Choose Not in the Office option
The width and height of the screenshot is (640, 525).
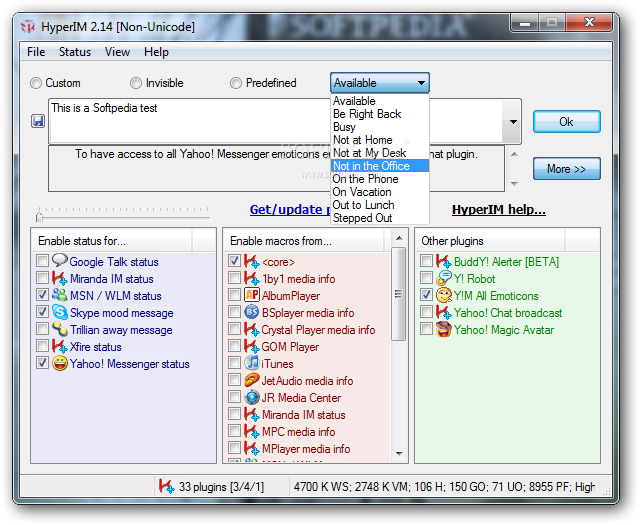point(380,166)
